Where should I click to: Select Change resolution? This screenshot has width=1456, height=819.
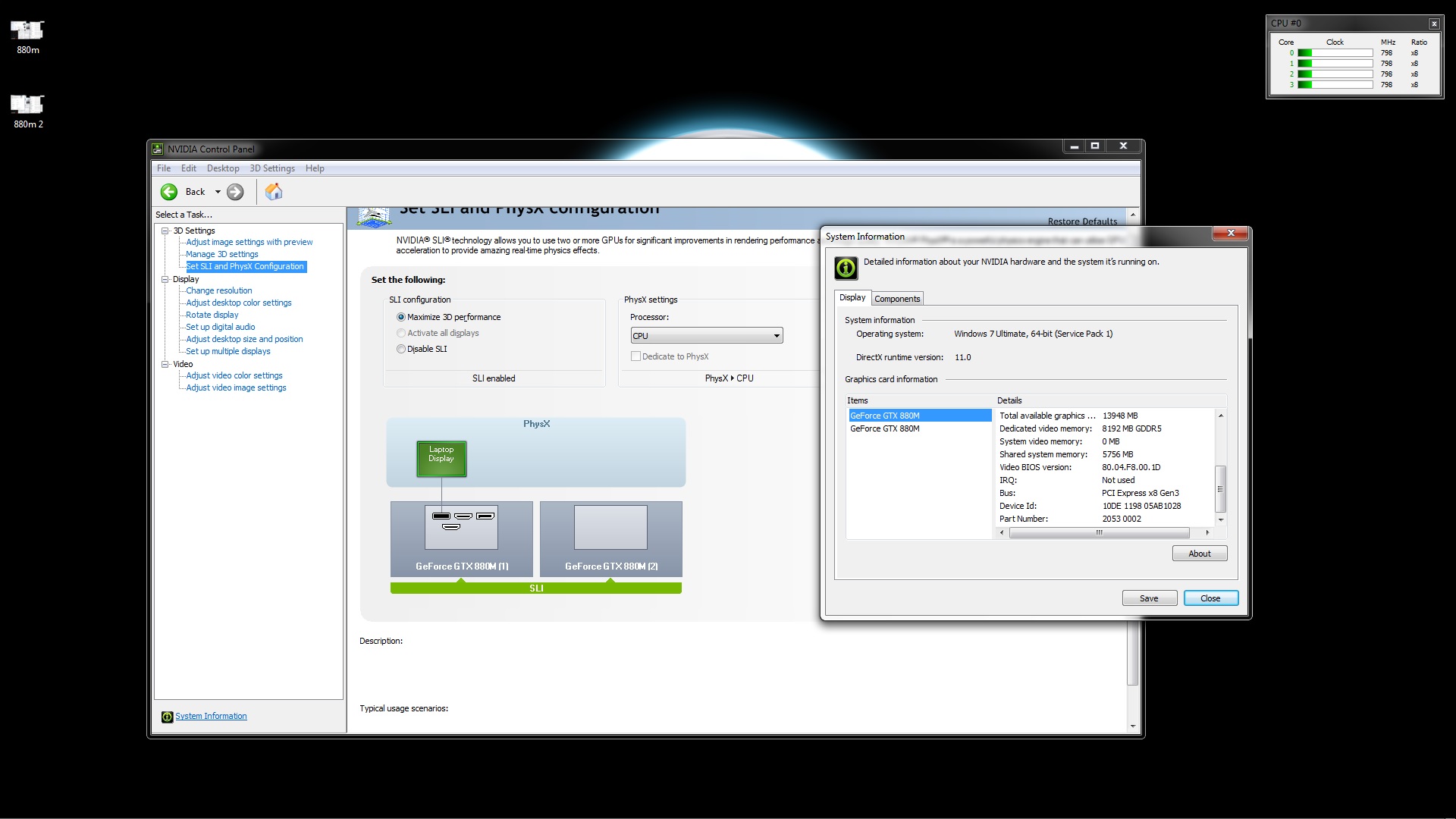point(219,290)
